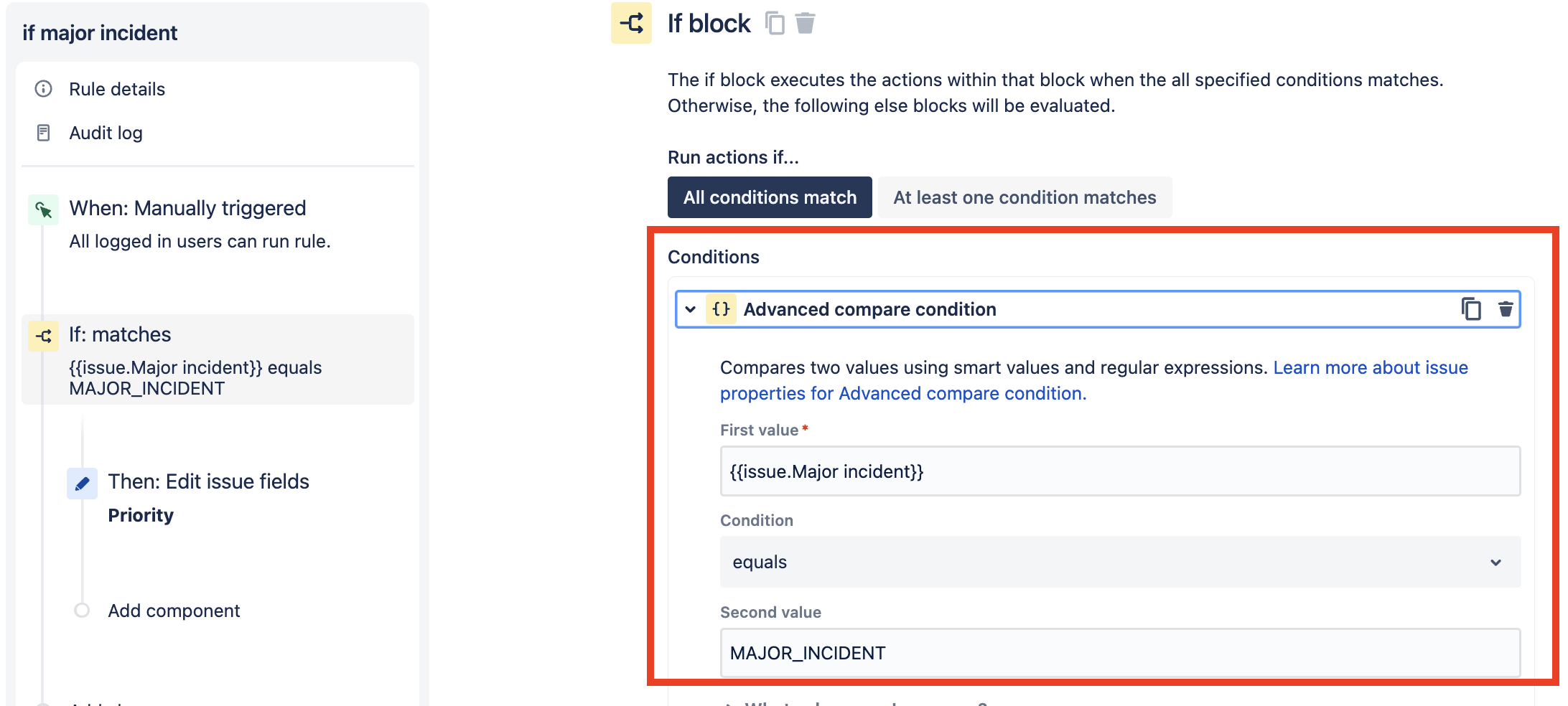
Task: Click the info icon next to Rule details
Action: (x=43, y=89)
